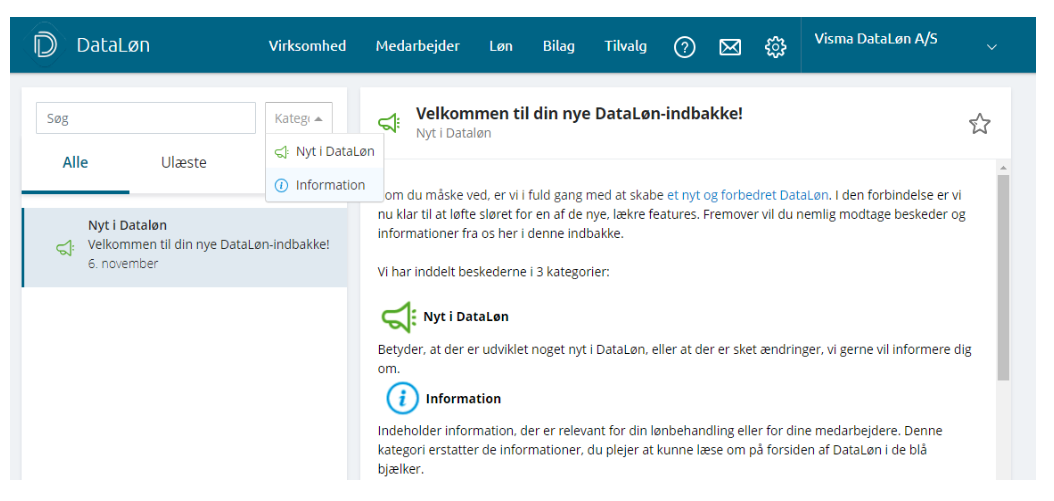Star the welcome message as favorite
This screenshot has height=501, width=1054.
click(x=979, y=124)
